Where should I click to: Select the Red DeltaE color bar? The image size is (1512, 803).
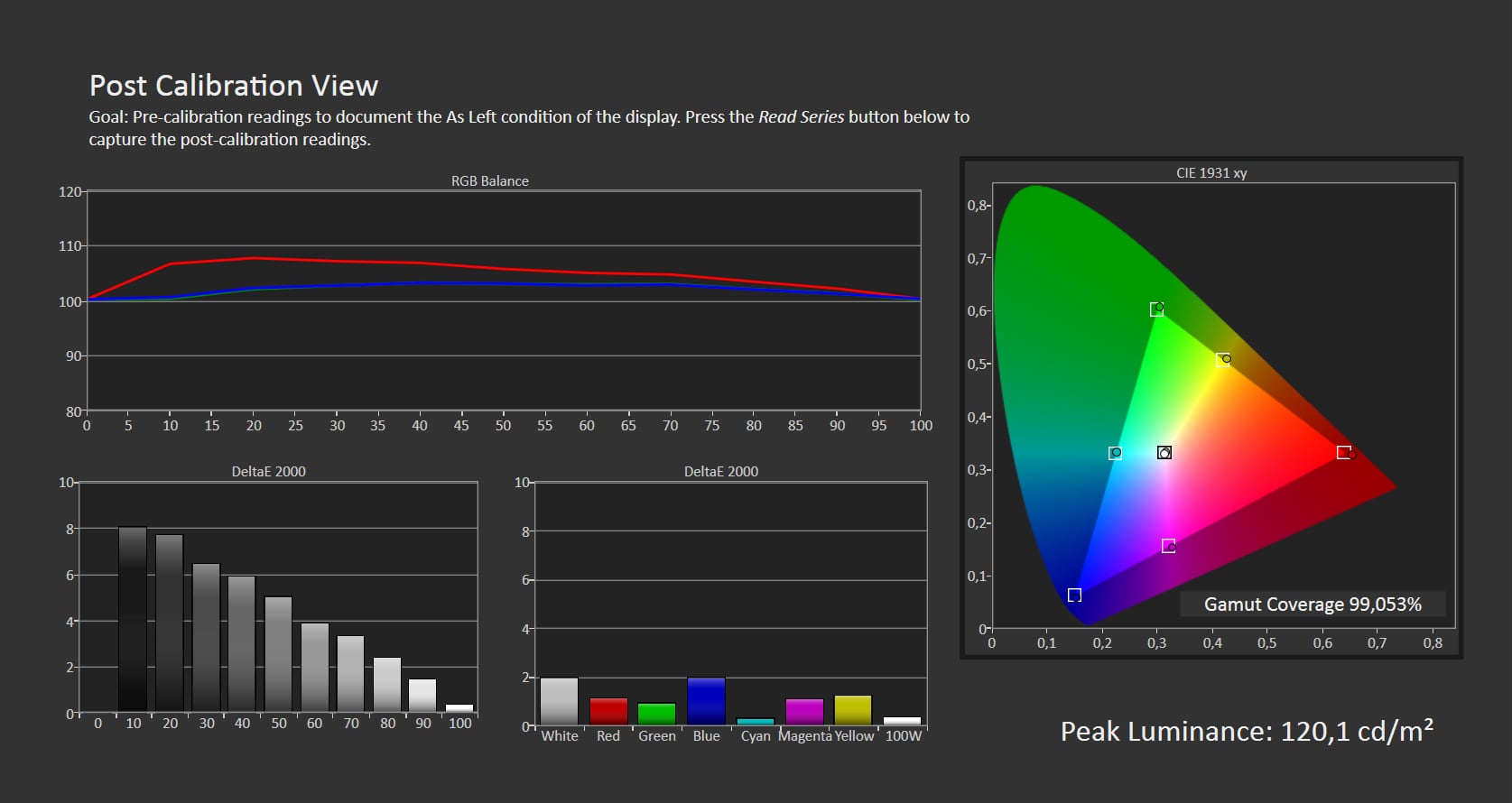tap(608, 712)
